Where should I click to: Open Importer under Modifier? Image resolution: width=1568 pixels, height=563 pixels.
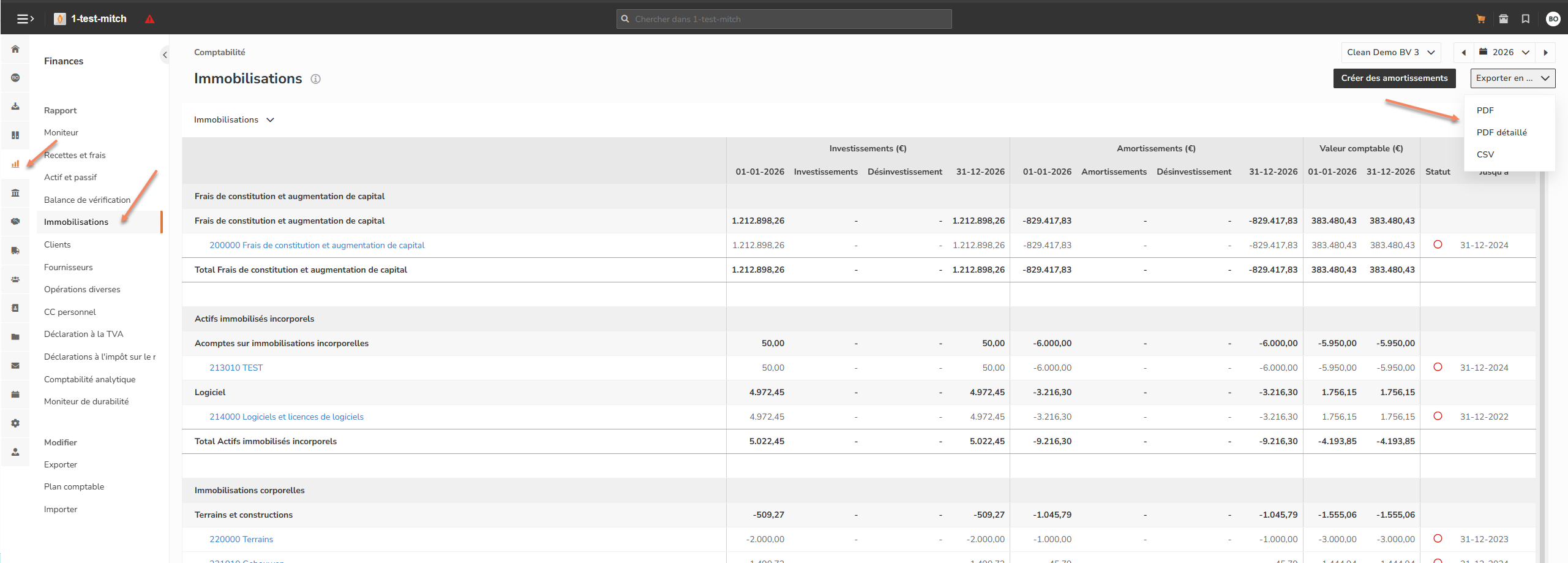61,509
